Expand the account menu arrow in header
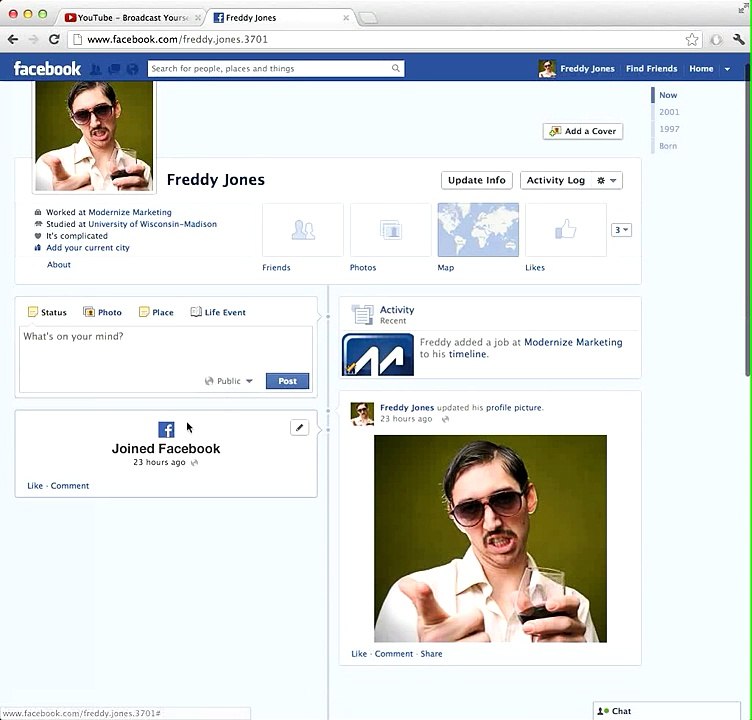Screen dimensions: 752x720 [x=728, y=69]
